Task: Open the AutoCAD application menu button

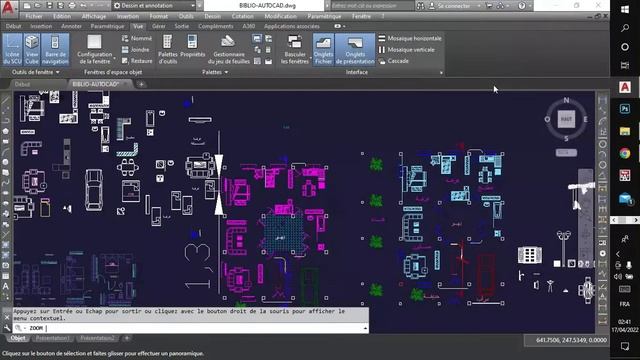Action: (x=8, y=8)
